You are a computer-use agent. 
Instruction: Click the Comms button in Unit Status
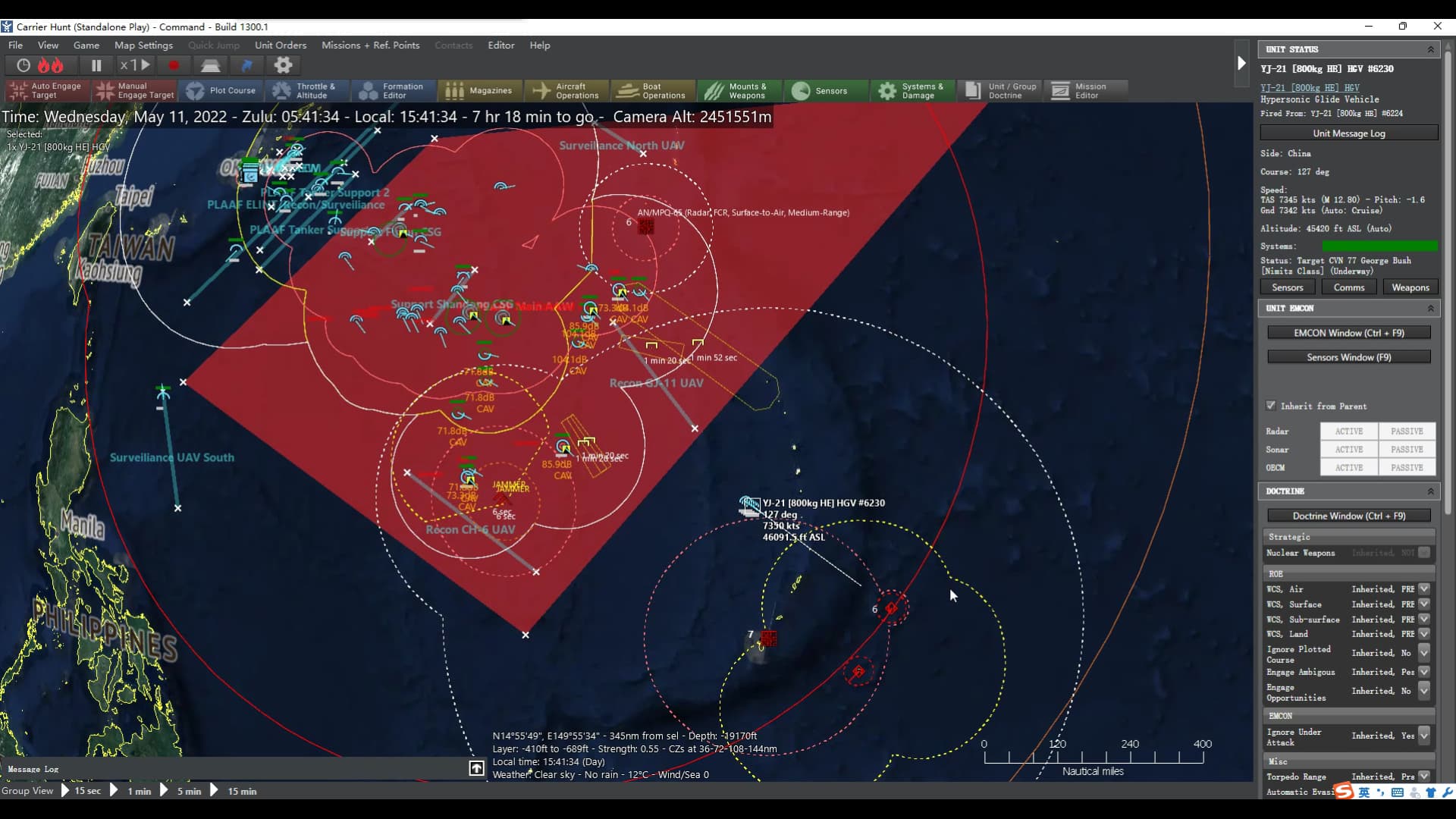tap(1348, 287)
